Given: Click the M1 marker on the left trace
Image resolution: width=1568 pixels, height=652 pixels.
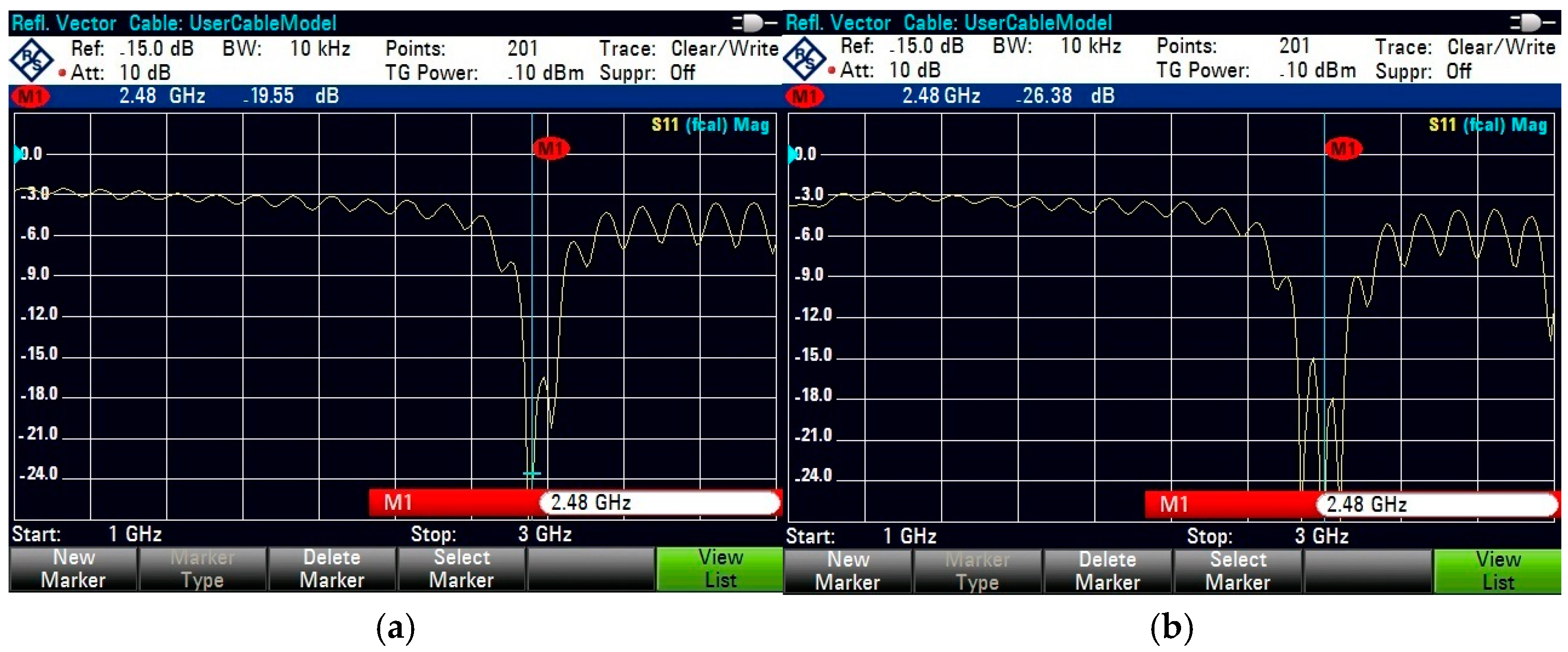Looking at the screenshot, I should 550,148.
